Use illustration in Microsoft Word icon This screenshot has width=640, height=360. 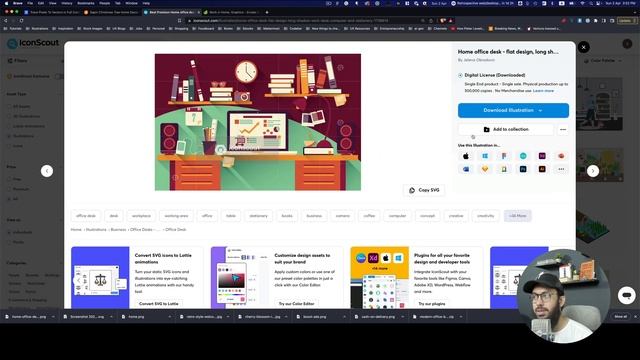tap(466, 169)
